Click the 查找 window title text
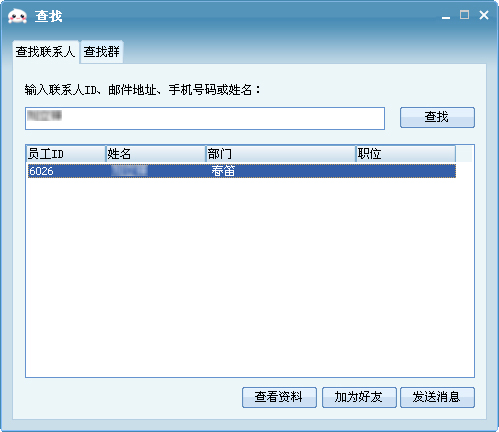 (x=49, y=16)
